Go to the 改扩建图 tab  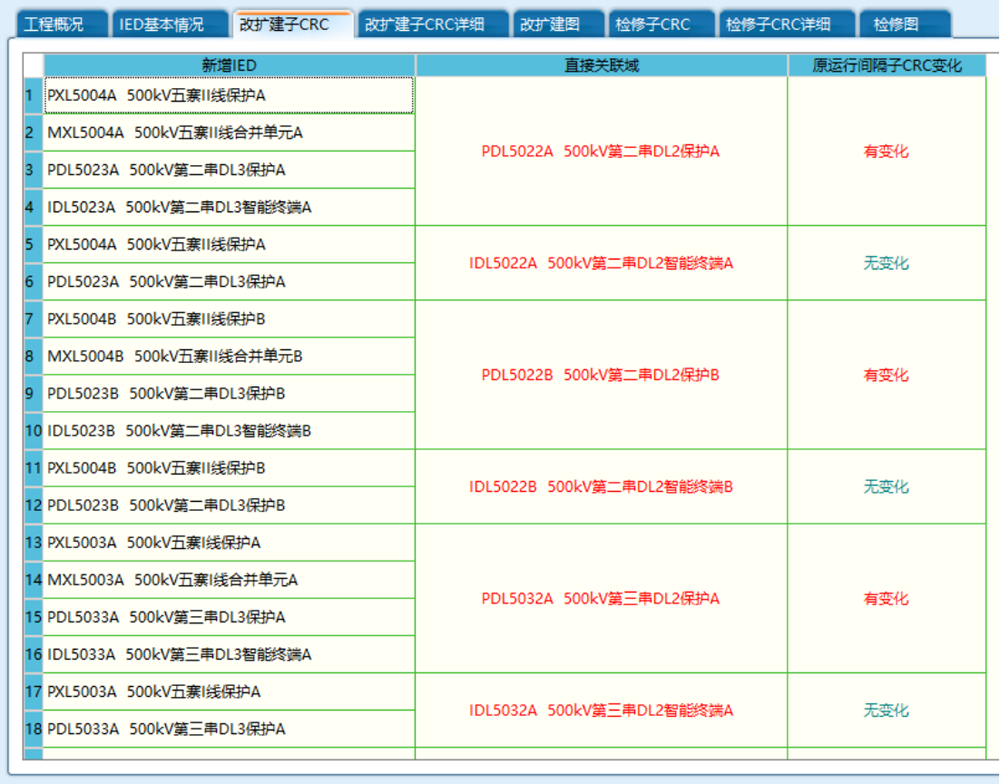click(547, 24)
